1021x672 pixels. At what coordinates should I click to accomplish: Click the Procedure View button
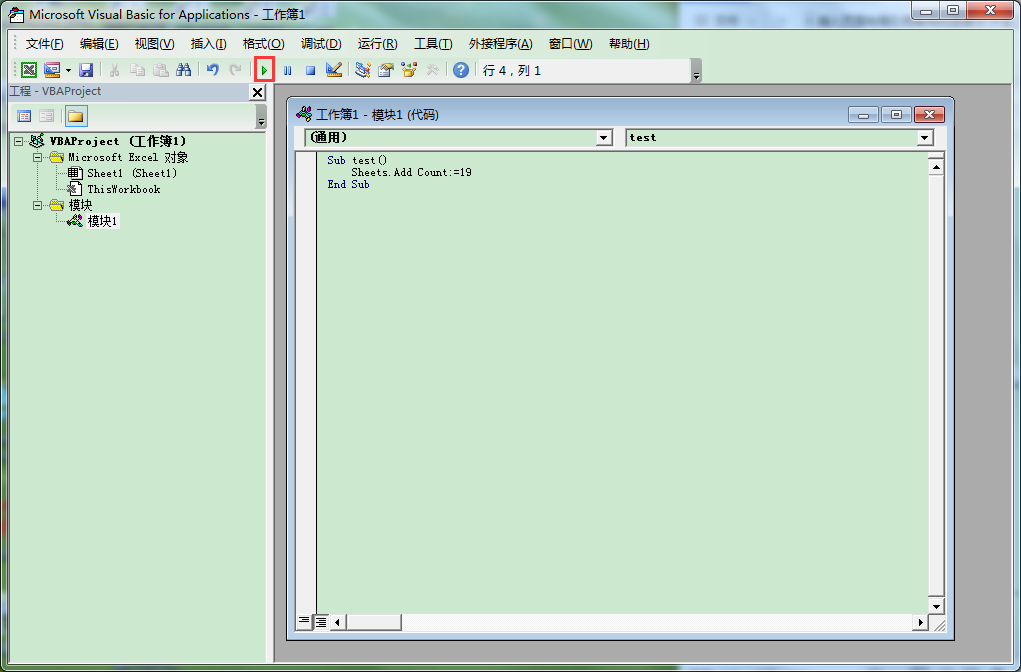coord(304,622)
